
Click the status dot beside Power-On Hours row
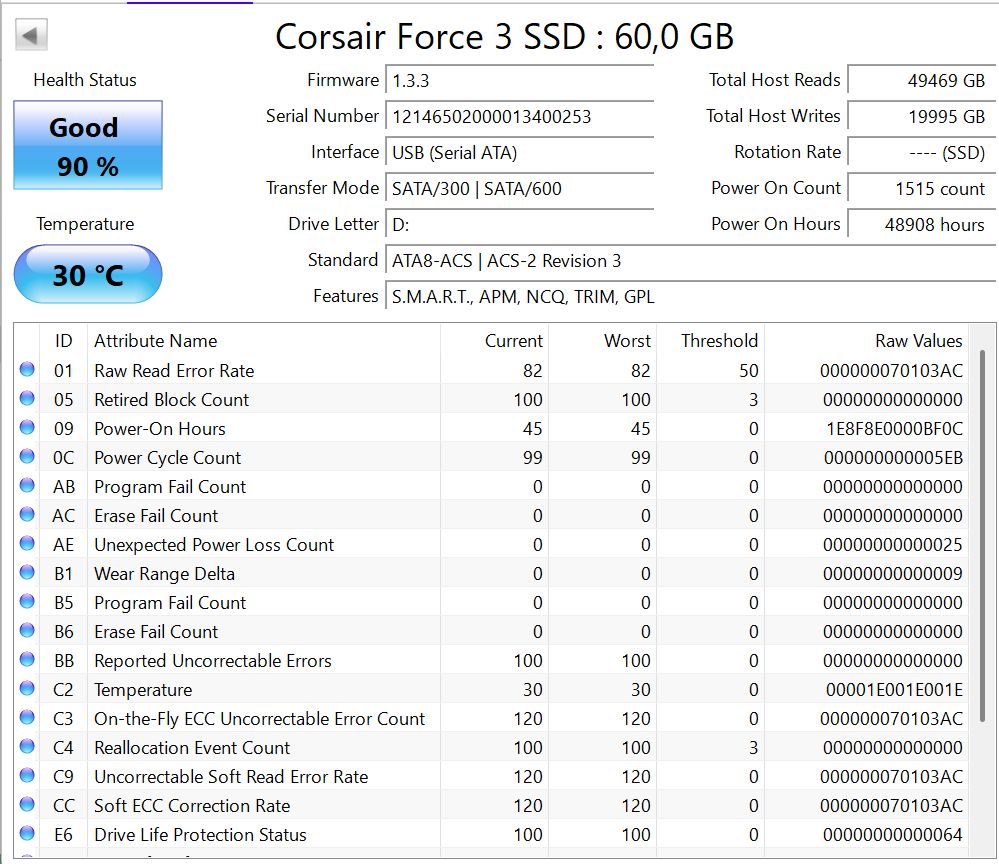pyautogui.click(x=27, y=427)
